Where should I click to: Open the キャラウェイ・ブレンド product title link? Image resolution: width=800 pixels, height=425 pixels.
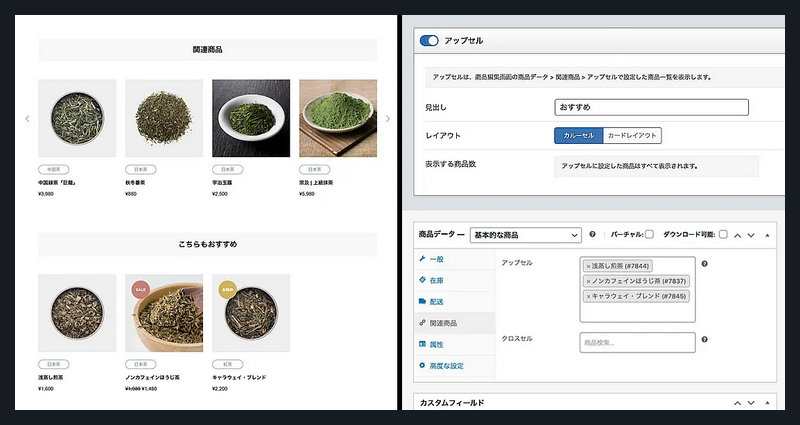click(239, 378)
